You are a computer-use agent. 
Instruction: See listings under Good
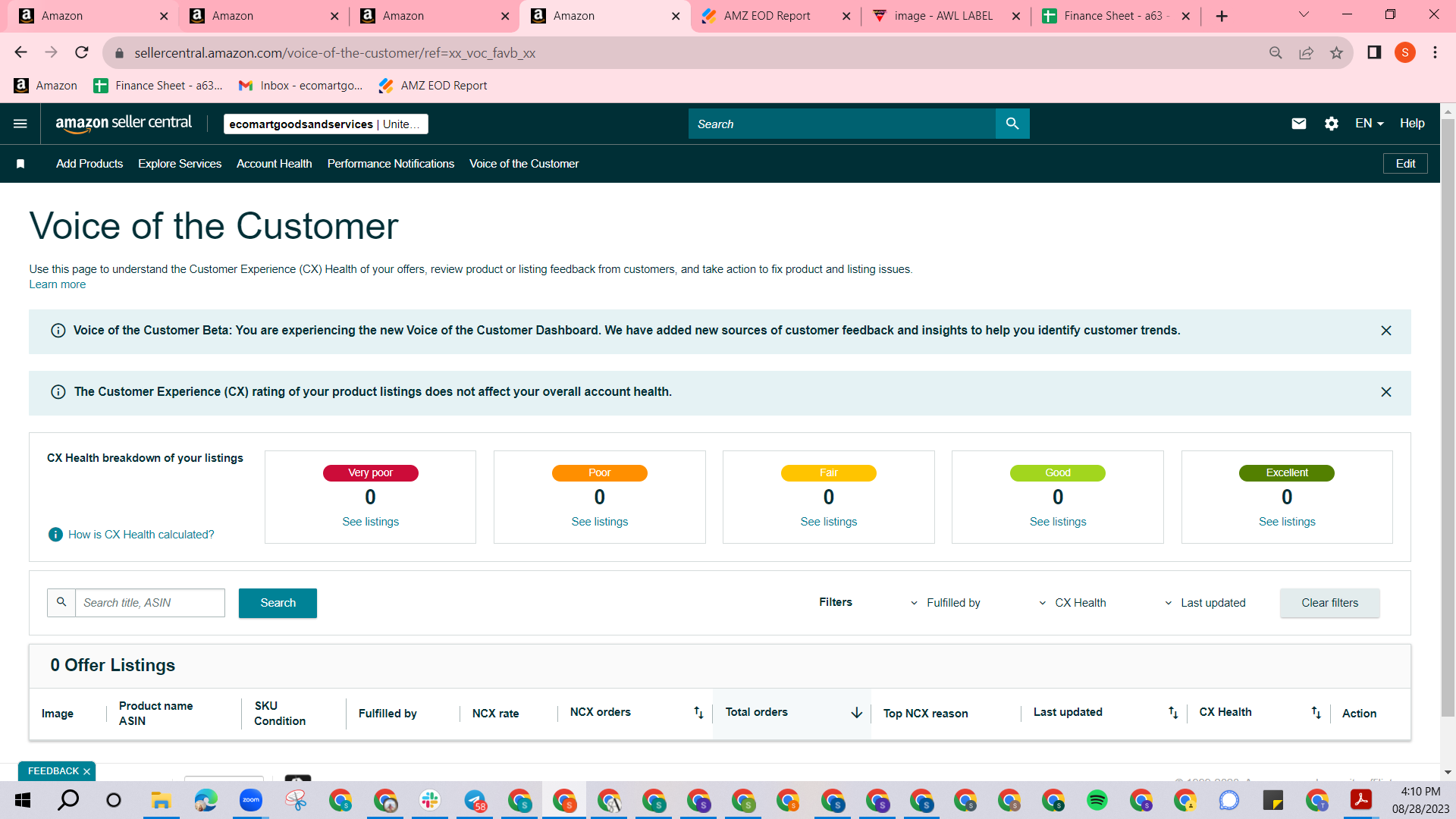click(x=1058, y=522)
